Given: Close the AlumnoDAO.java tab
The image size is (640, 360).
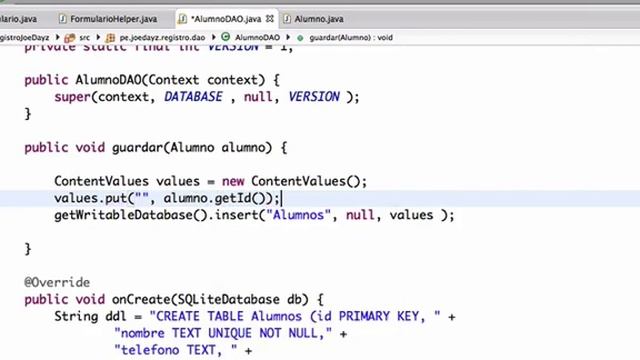Looking at the screenshot, I should (270, 18).
